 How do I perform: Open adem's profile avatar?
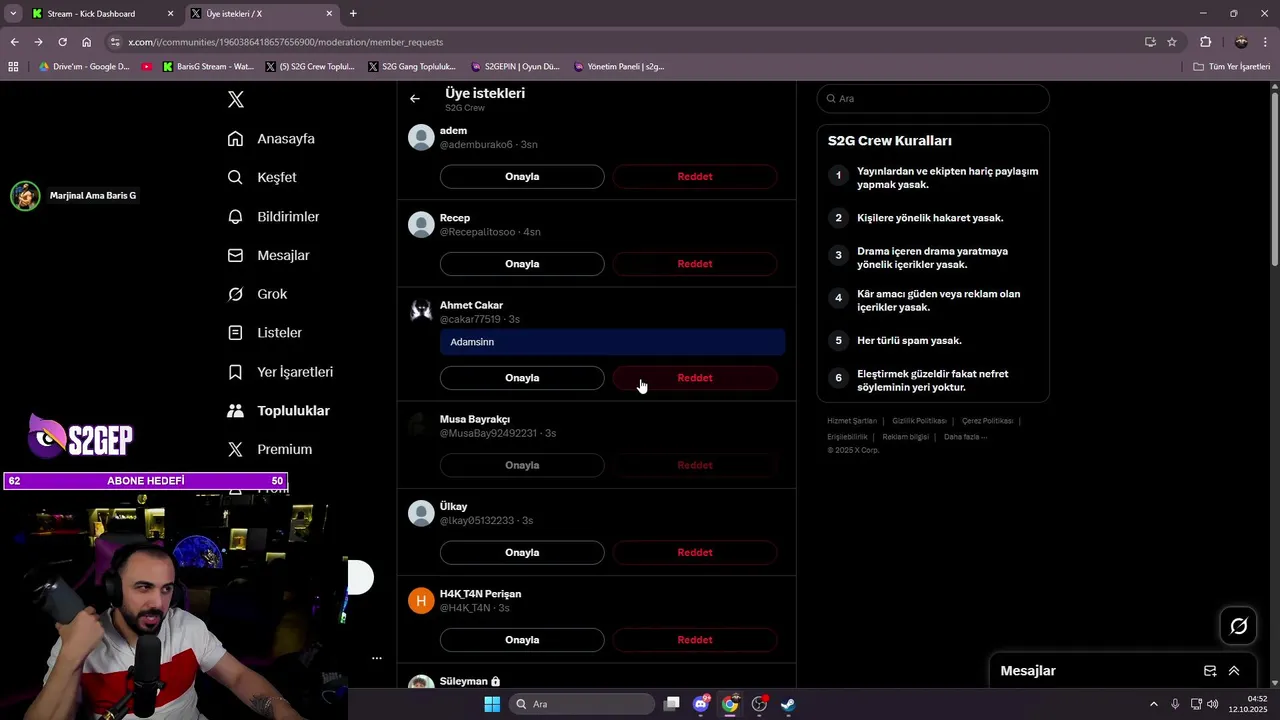click(421, 137)
